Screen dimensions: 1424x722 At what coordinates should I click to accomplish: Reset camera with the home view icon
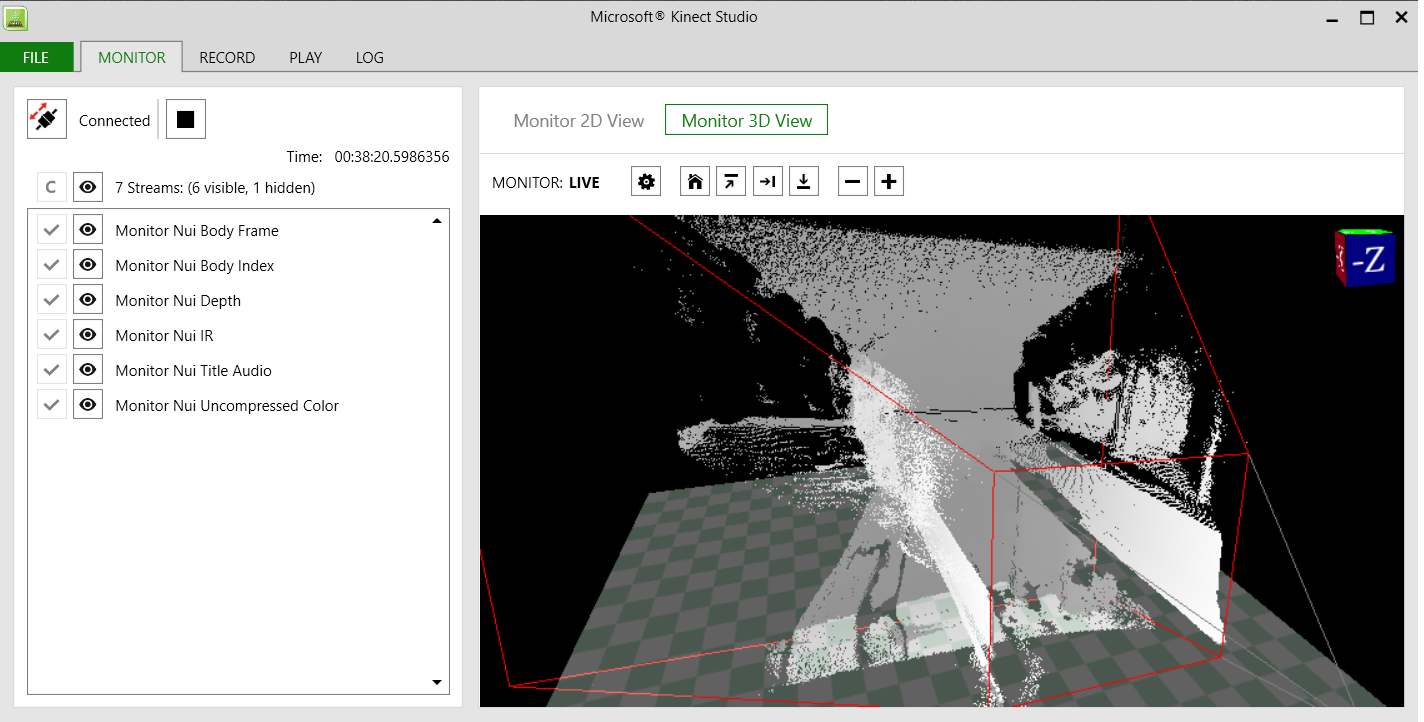695,182
